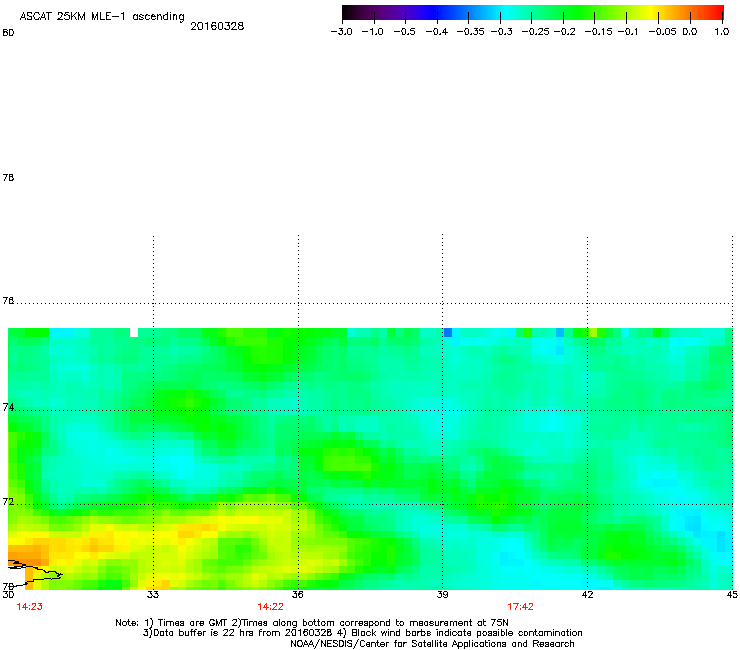
Task: Click the orange data patch above the coastline
Action: point(27,555)
